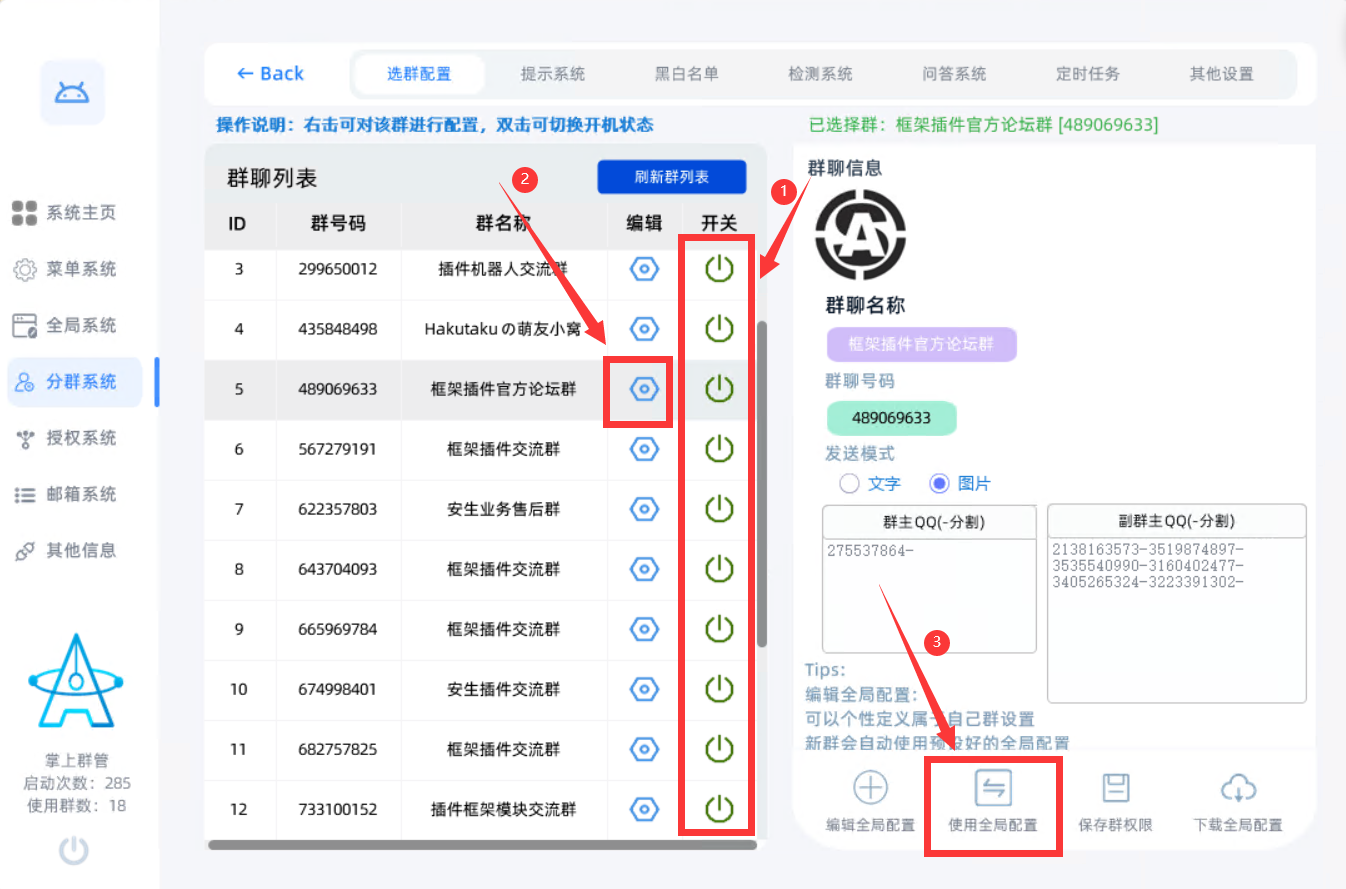Screen dimensions: 1346x889
Task: Toggle power switch for group 622357803
Action: pos(719,509)
